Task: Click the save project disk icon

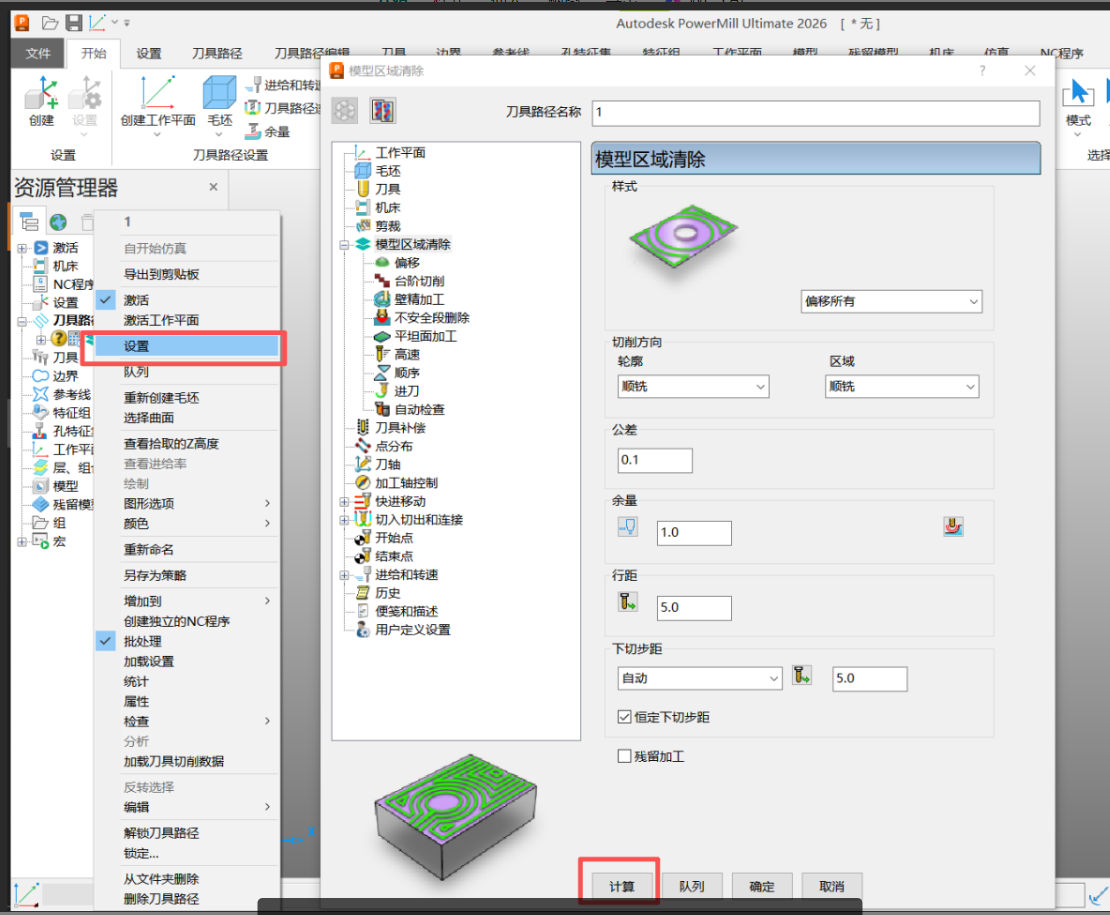Action: (74, 23)
